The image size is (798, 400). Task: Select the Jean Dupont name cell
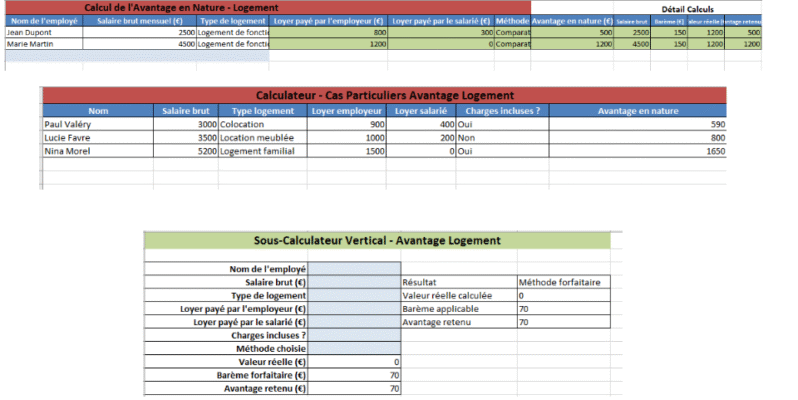click(x=42, y=32)
